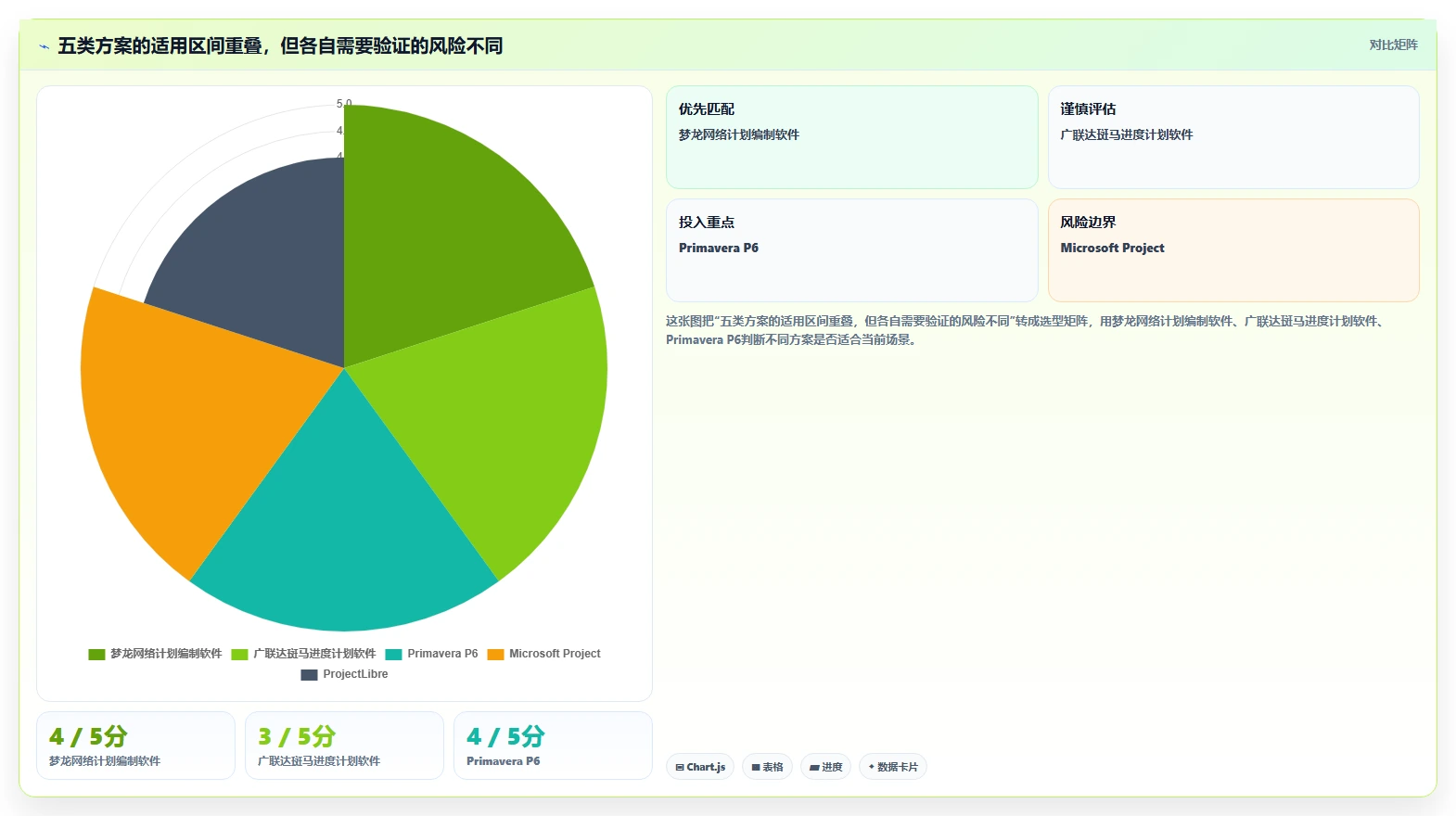Toggle ProjectLibre legend entry
Image resolution: width=1456 pixels, height=816 pixels.
tap(344, 674)
